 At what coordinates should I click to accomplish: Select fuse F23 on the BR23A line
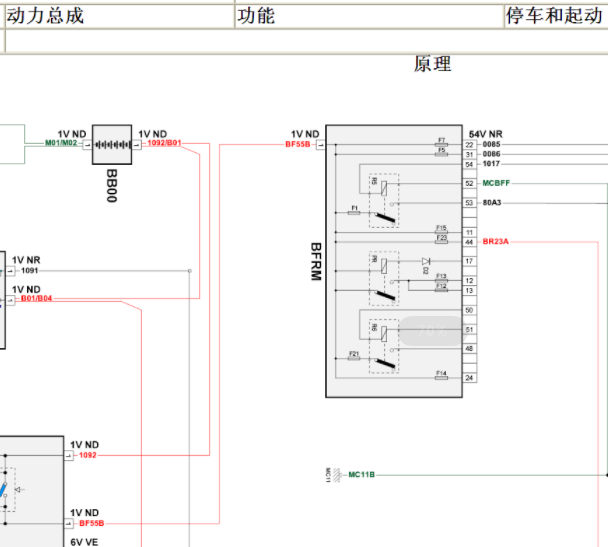click(x=441, y=240)
